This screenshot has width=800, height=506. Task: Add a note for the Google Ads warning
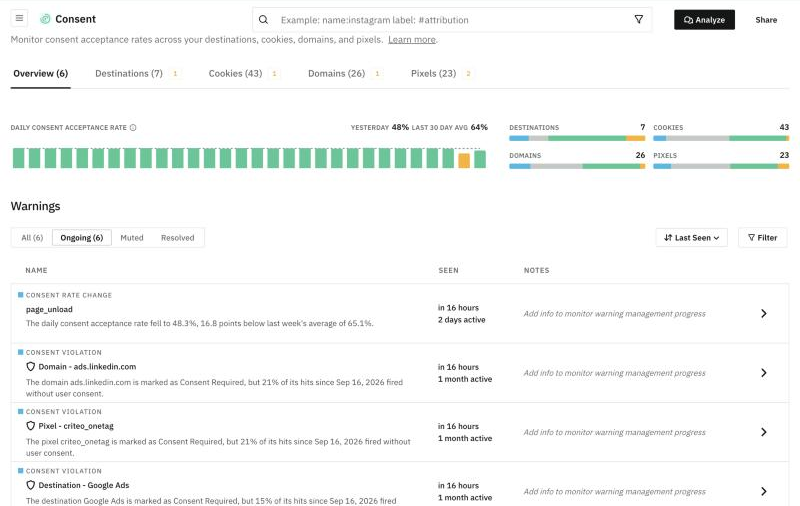614,491
